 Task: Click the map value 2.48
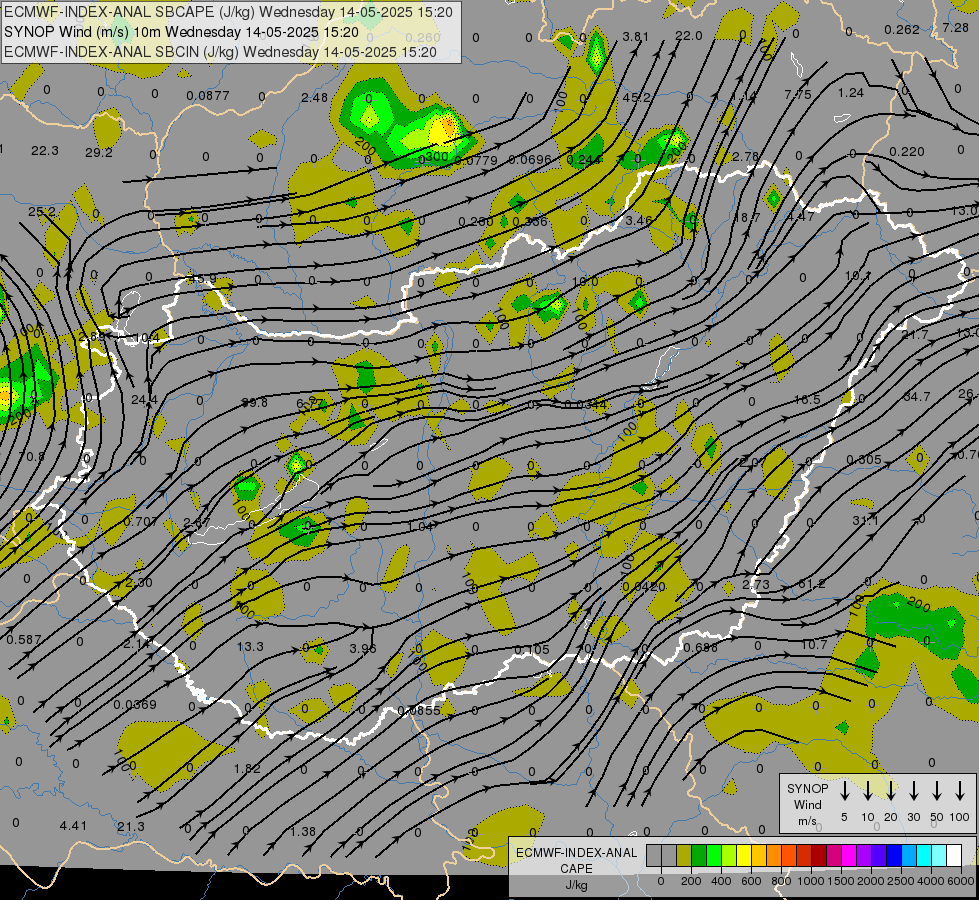[314, 97]
